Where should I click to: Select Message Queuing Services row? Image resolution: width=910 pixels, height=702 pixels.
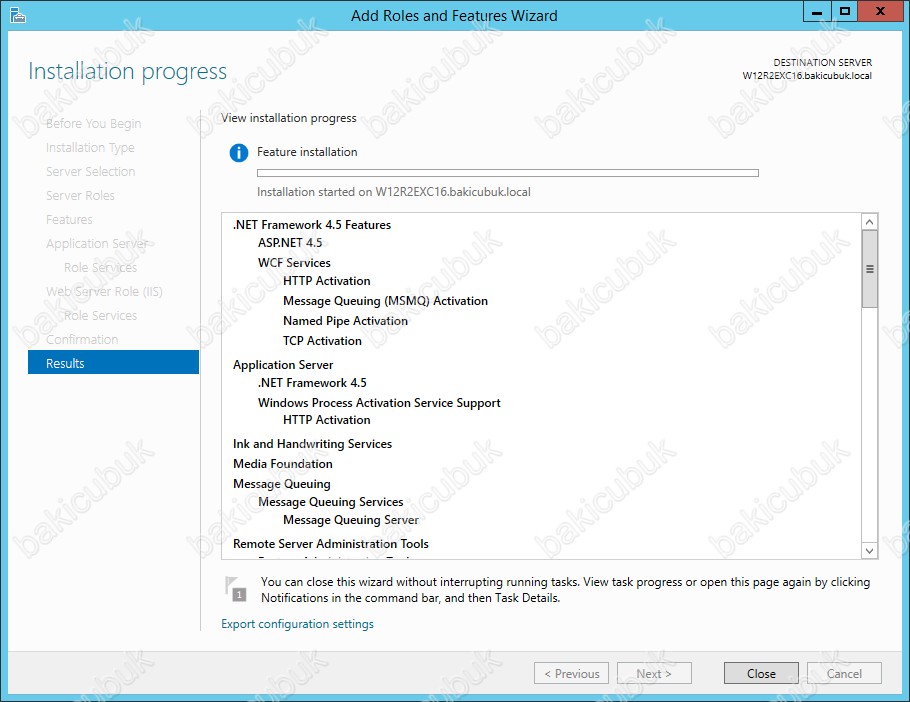pos(331,502)
